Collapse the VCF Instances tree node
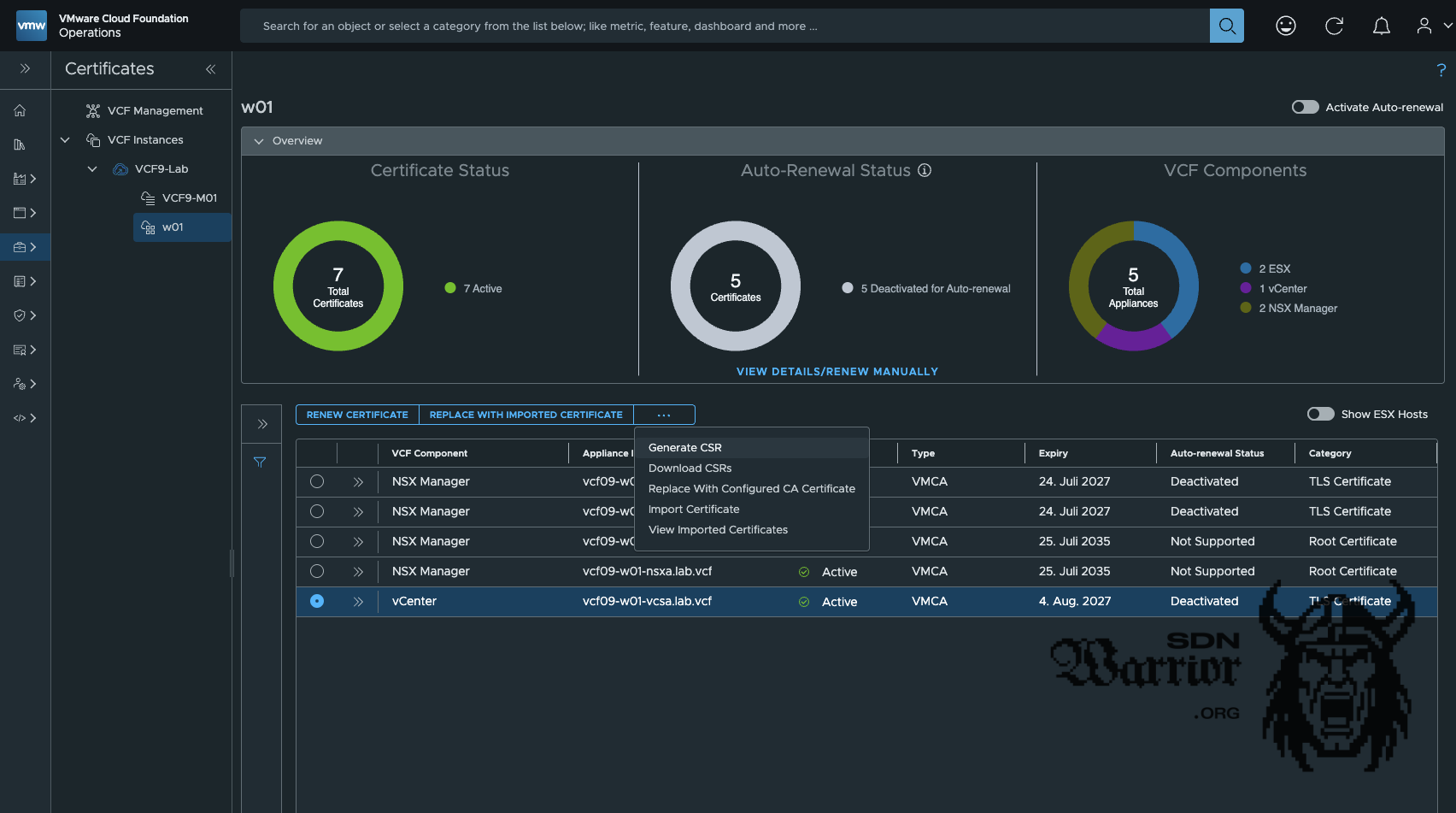The image size is (1456, 813). [x=65, y=139]
